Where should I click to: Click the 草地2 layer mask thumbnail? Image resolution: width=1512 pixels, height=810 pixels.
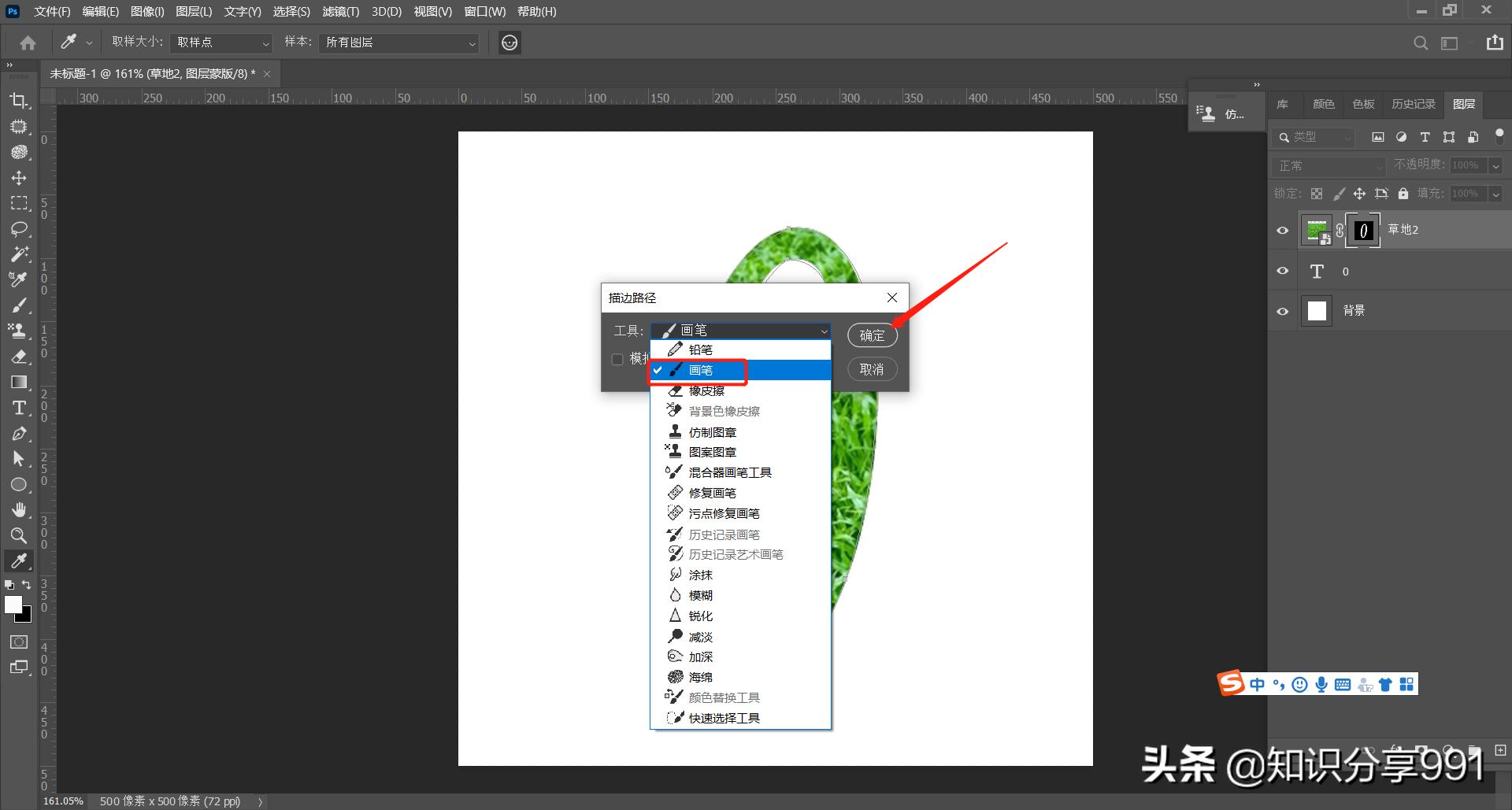click(1362, 230)
